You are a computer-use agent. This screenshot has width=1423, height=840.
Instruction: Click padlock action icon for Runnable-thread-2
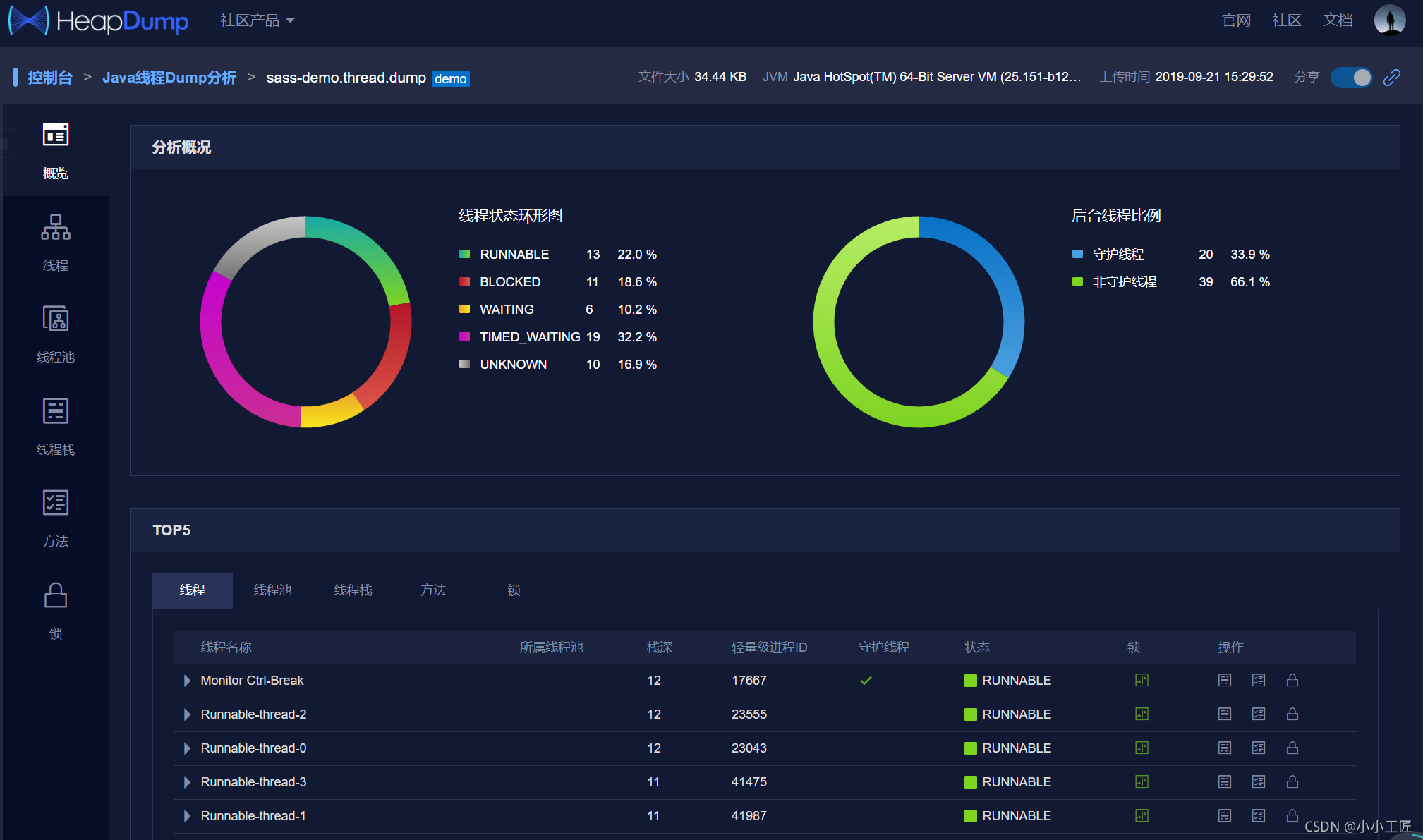(1292, 714)
